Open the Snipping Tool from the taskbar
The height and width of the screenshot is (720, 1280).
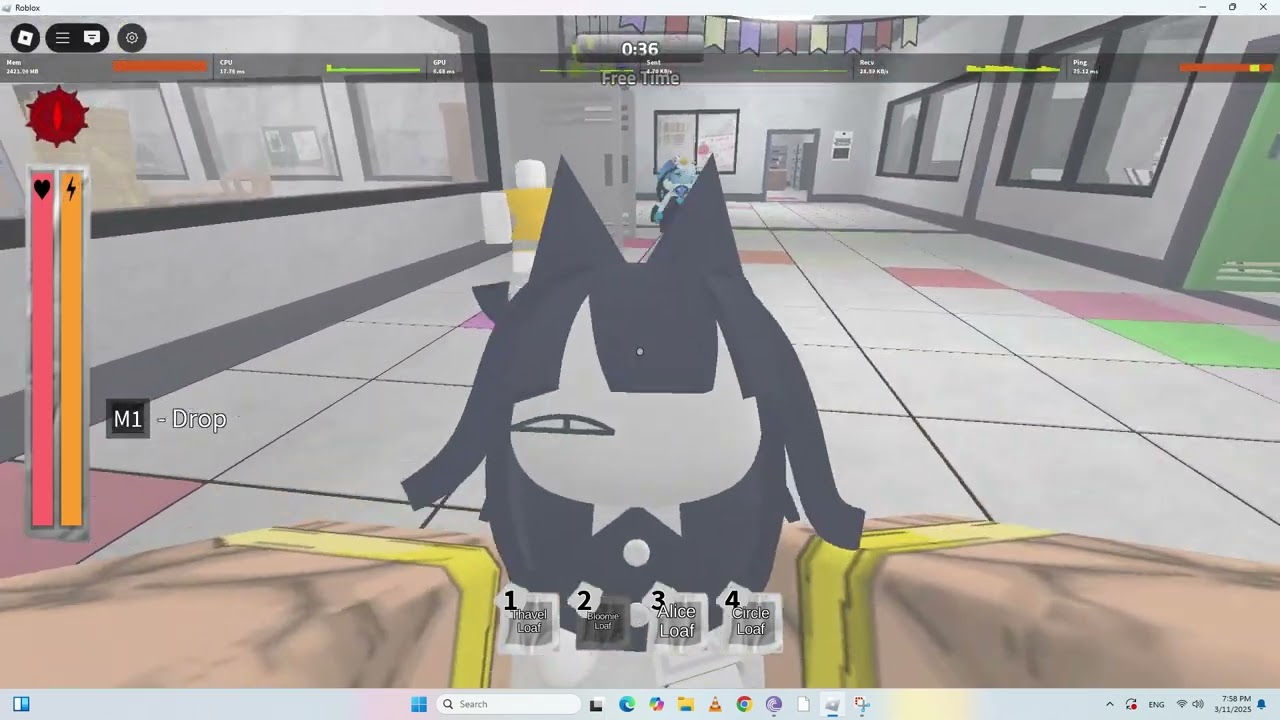862,704
